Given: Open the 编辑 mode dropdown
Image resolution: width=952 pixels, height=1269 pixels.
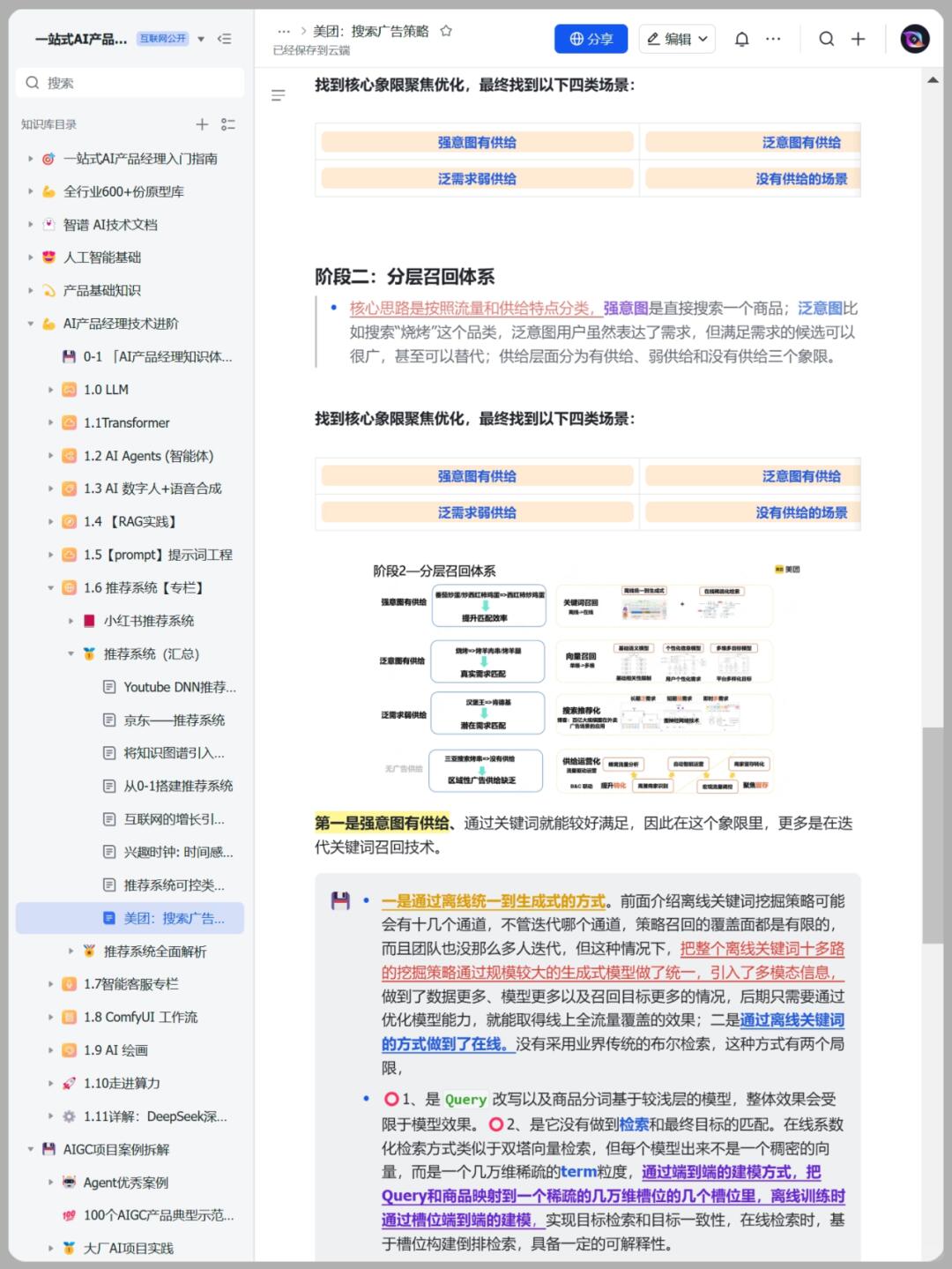Looking at the screenshot, I should 677,39.
